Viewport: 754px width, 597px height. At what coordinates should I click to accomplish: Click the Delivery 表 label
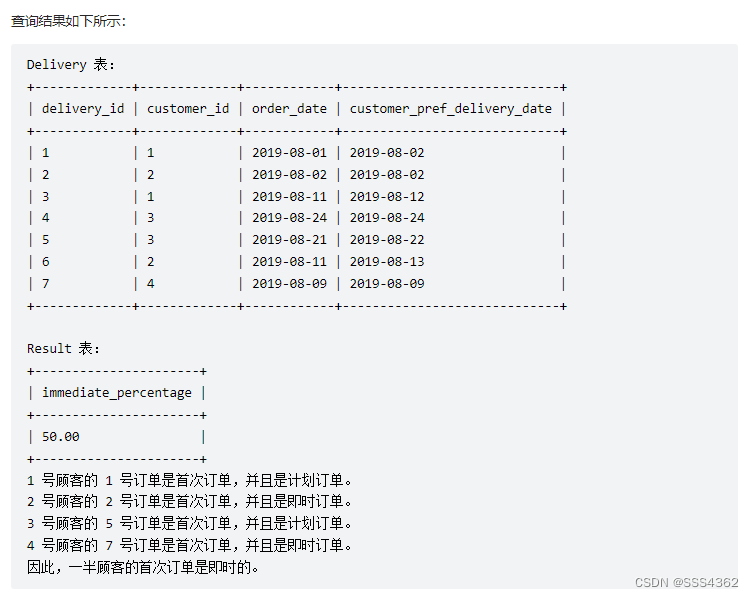click(x=71, y=64)
